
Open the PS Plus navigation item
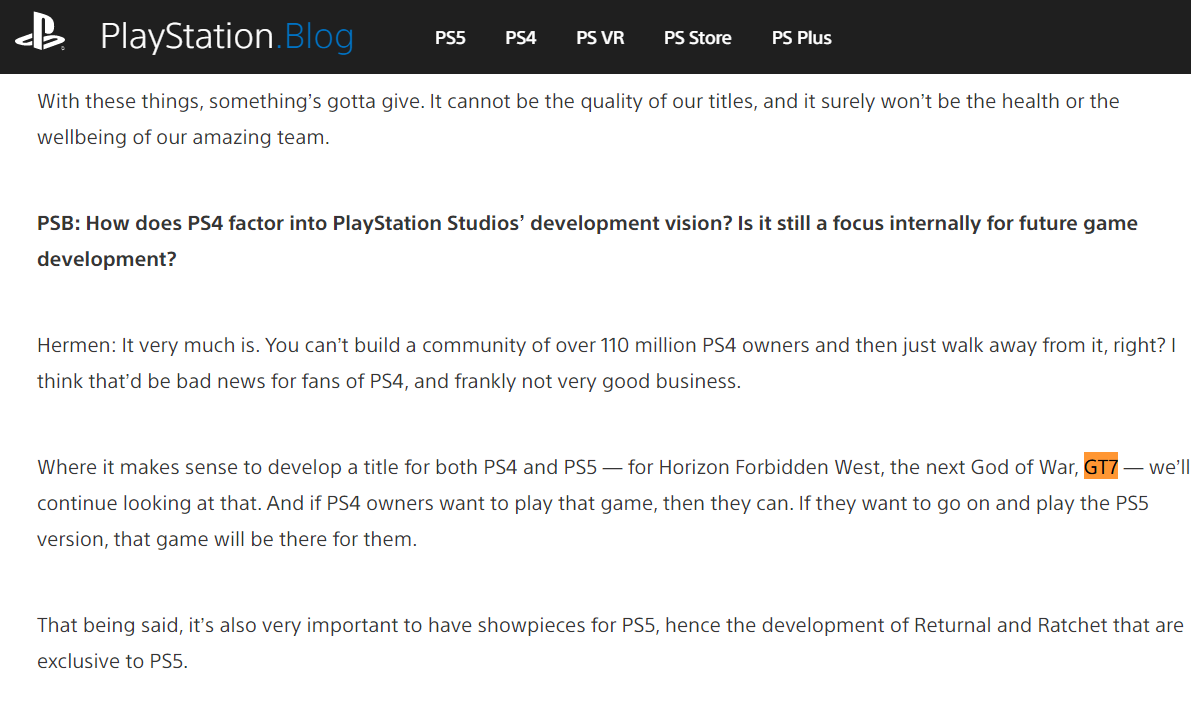pyautogui.click(x=801, y=38)
